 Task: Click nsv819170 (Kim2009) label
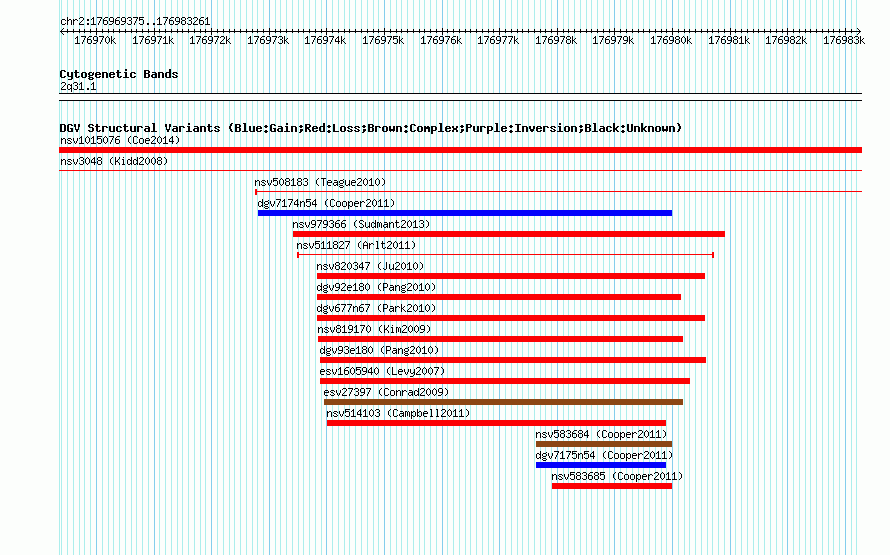pyautogui.click(x=374, y=329)
